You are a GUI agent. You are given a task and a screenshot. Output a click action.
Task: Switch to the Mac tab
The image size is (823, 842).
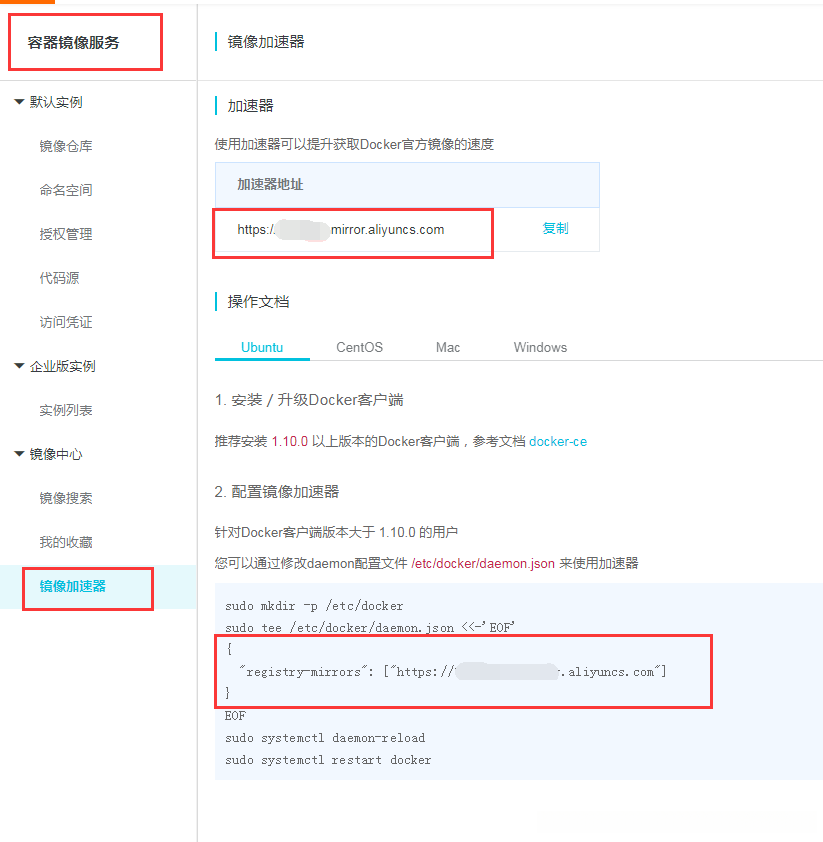click(x=447, y=347)
